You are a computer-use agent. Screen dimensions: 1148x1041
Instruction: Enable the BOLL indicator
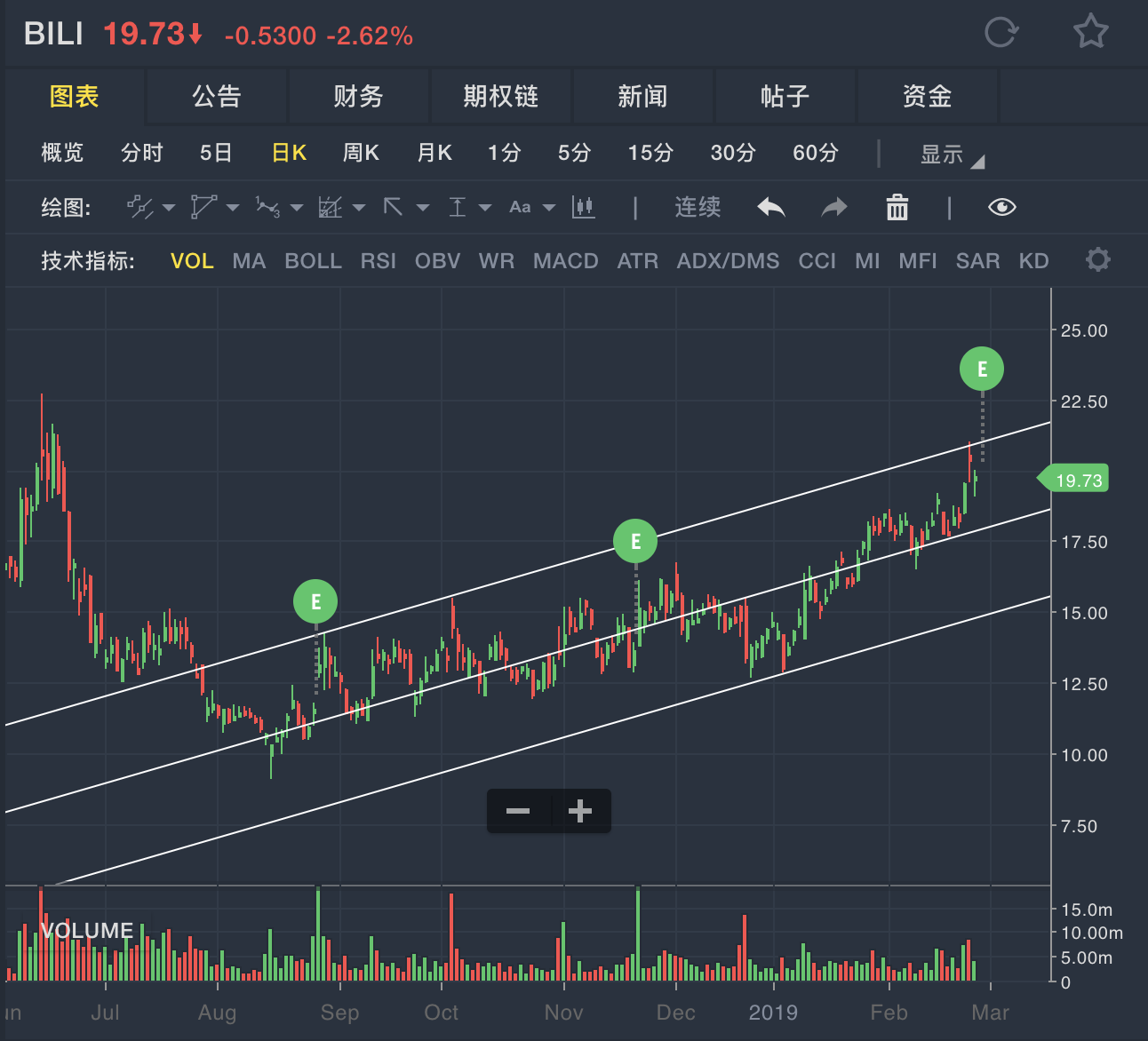pos(313,261)
